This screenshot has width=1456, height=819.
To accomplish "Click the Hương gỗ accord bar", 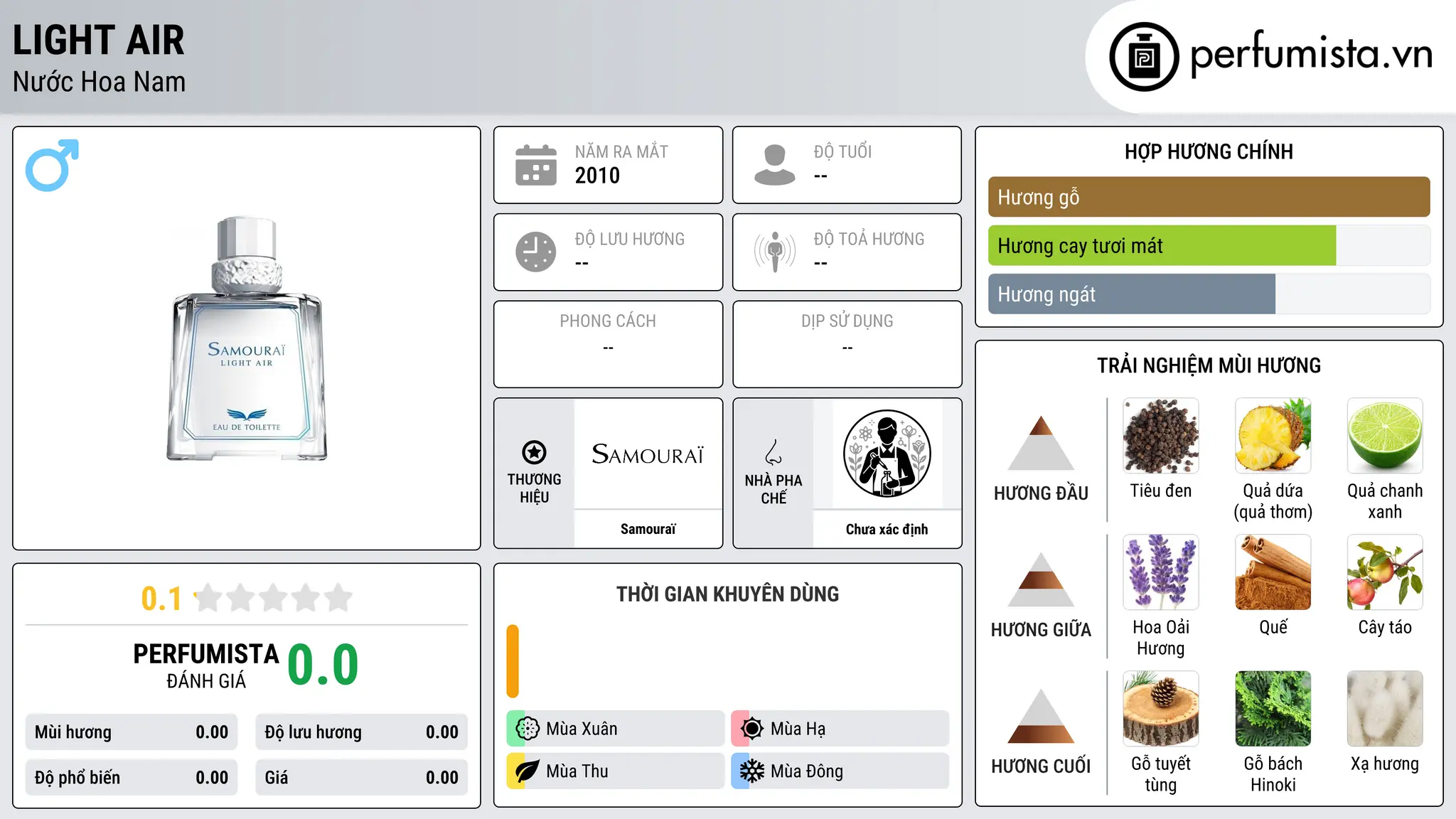I will click(x=1209, y=197).
